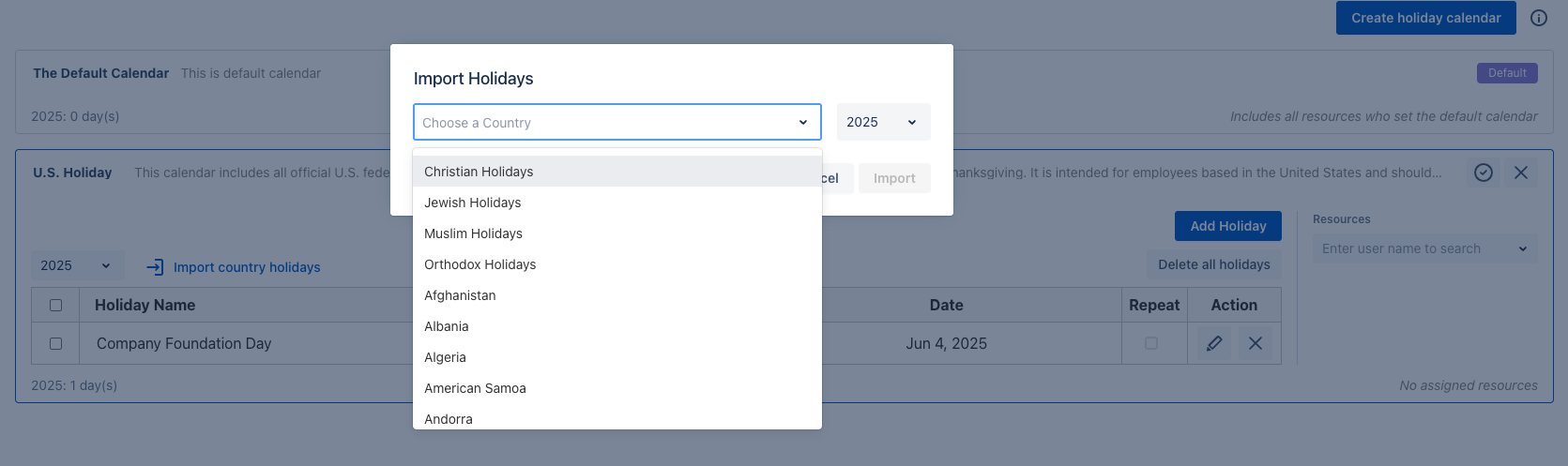
Task: Pick Albania from the country list
Action: click(447, 326)
